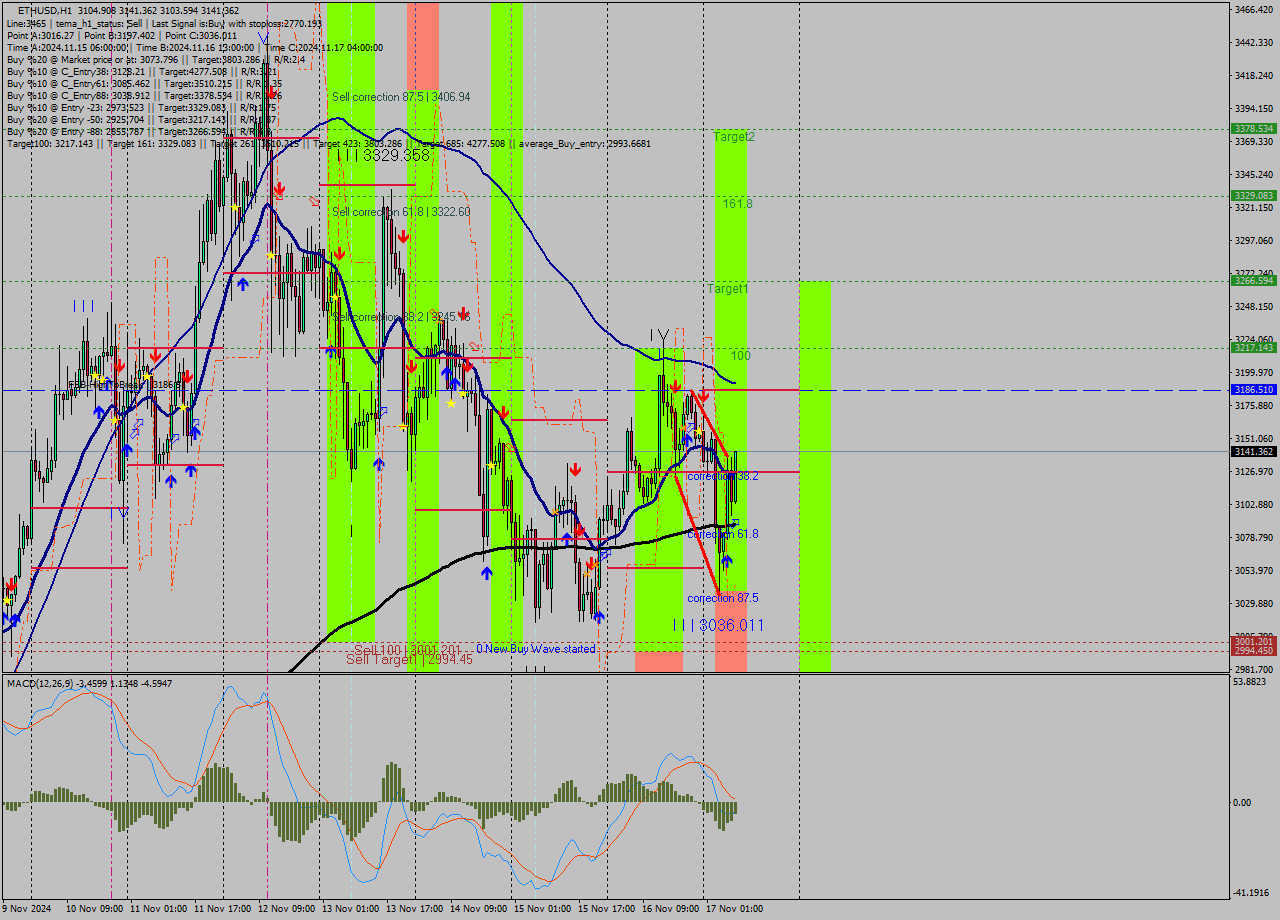Image resolution: width=1280 pixels, height=920 pixels.
Task: Click the red 2994.450 price tag
Action: tap(1253, 650)
